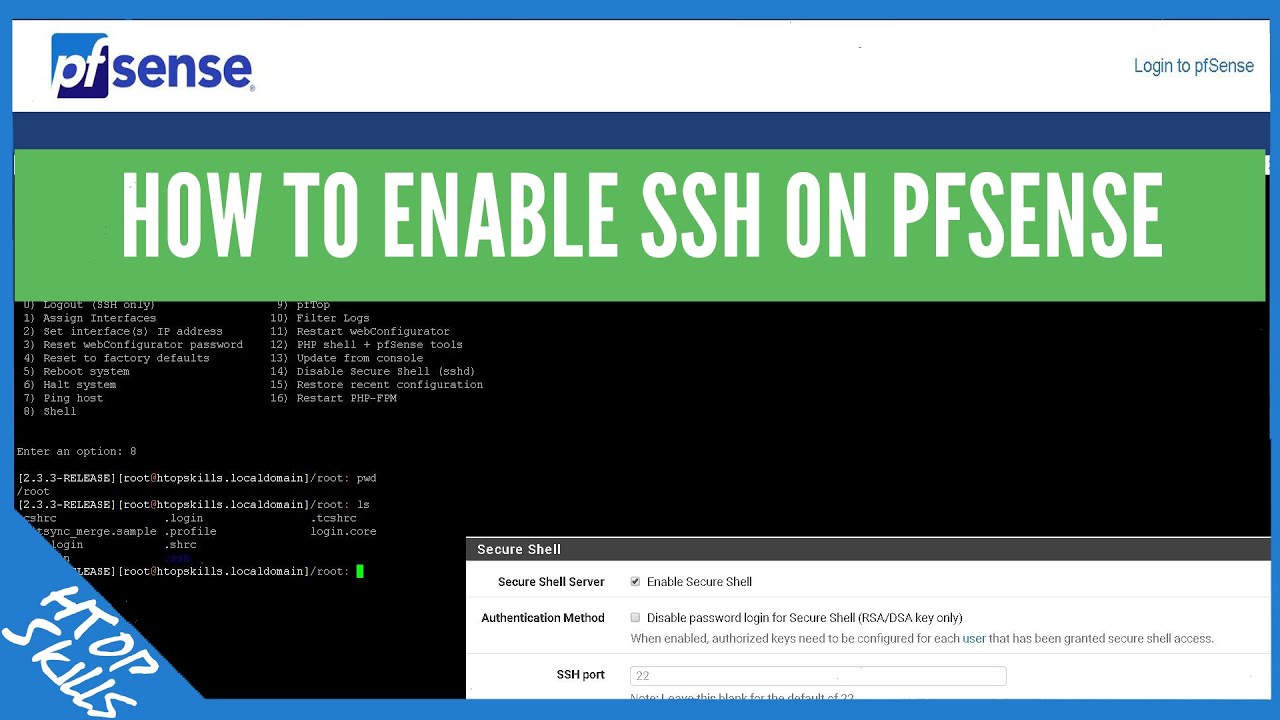Check Disable password login for Secure Shell

[635, 618]
